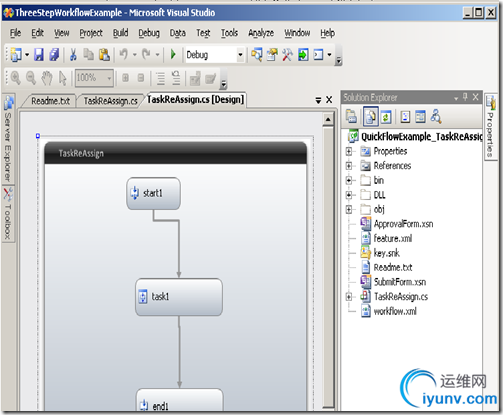Viewport: 503px width, 415px height.
Task: Expand the DLL folder
Action: 349,195
